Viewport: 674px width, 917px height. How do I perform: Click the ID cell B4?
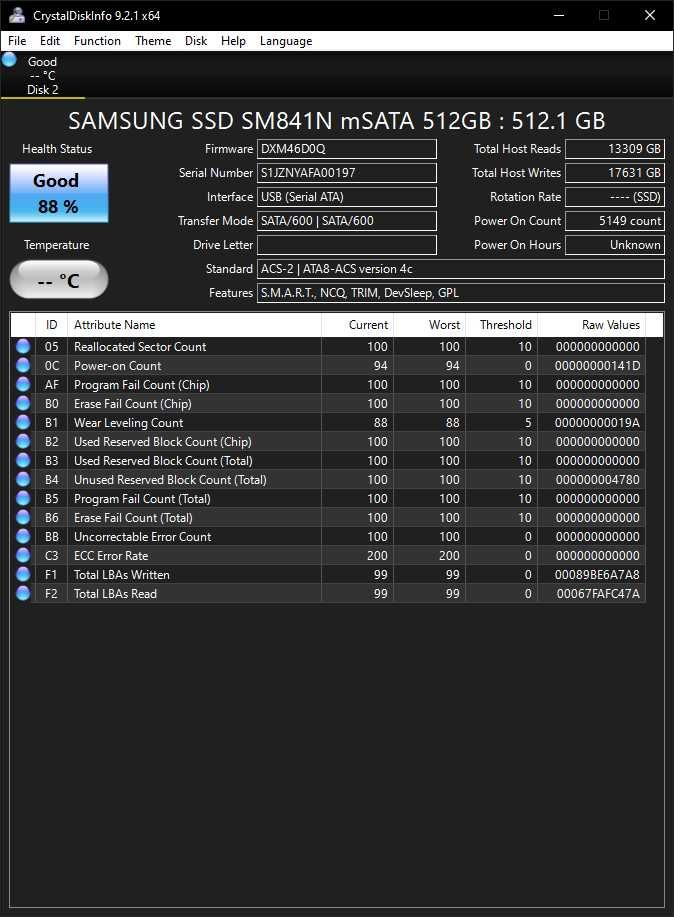click(51, 480)
